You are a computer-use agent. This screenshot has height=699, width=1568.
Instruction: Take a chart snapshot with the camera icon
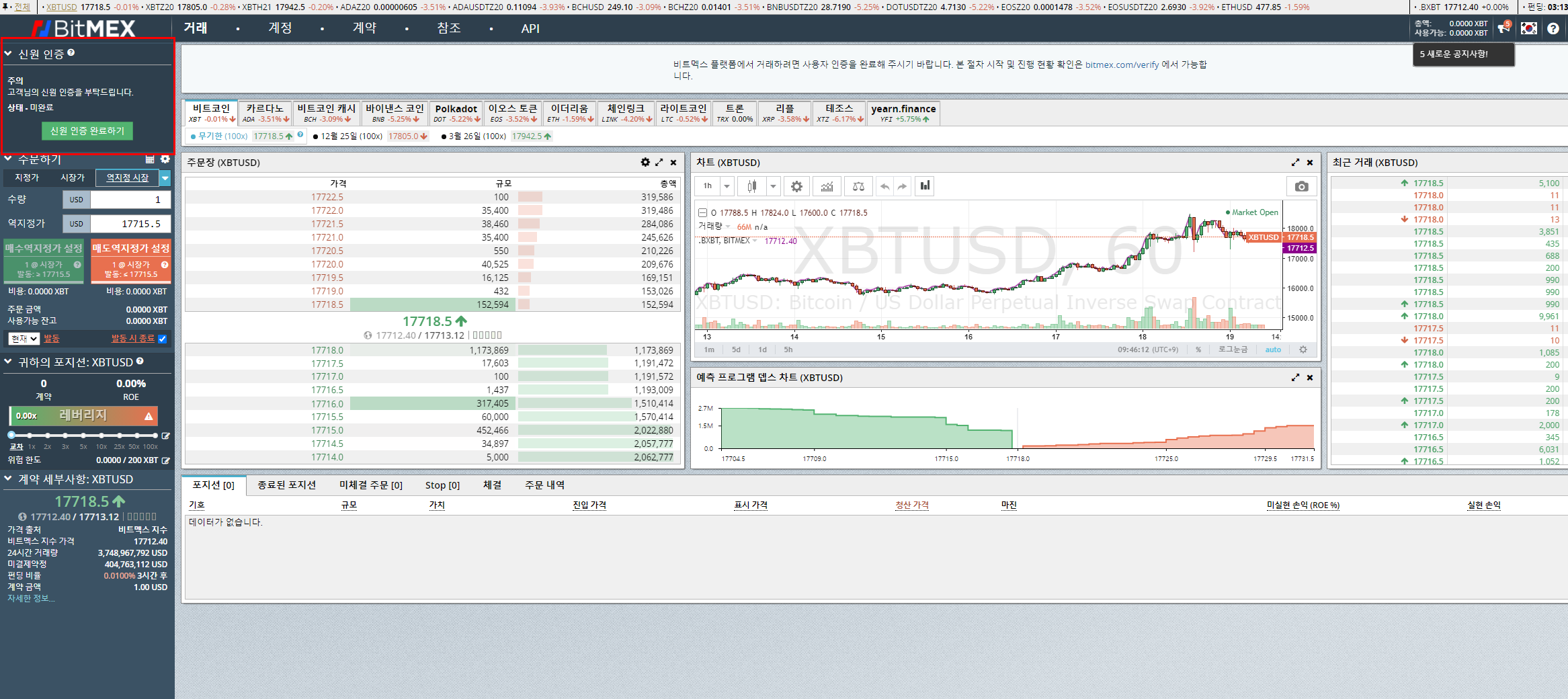click(1301, 186)
